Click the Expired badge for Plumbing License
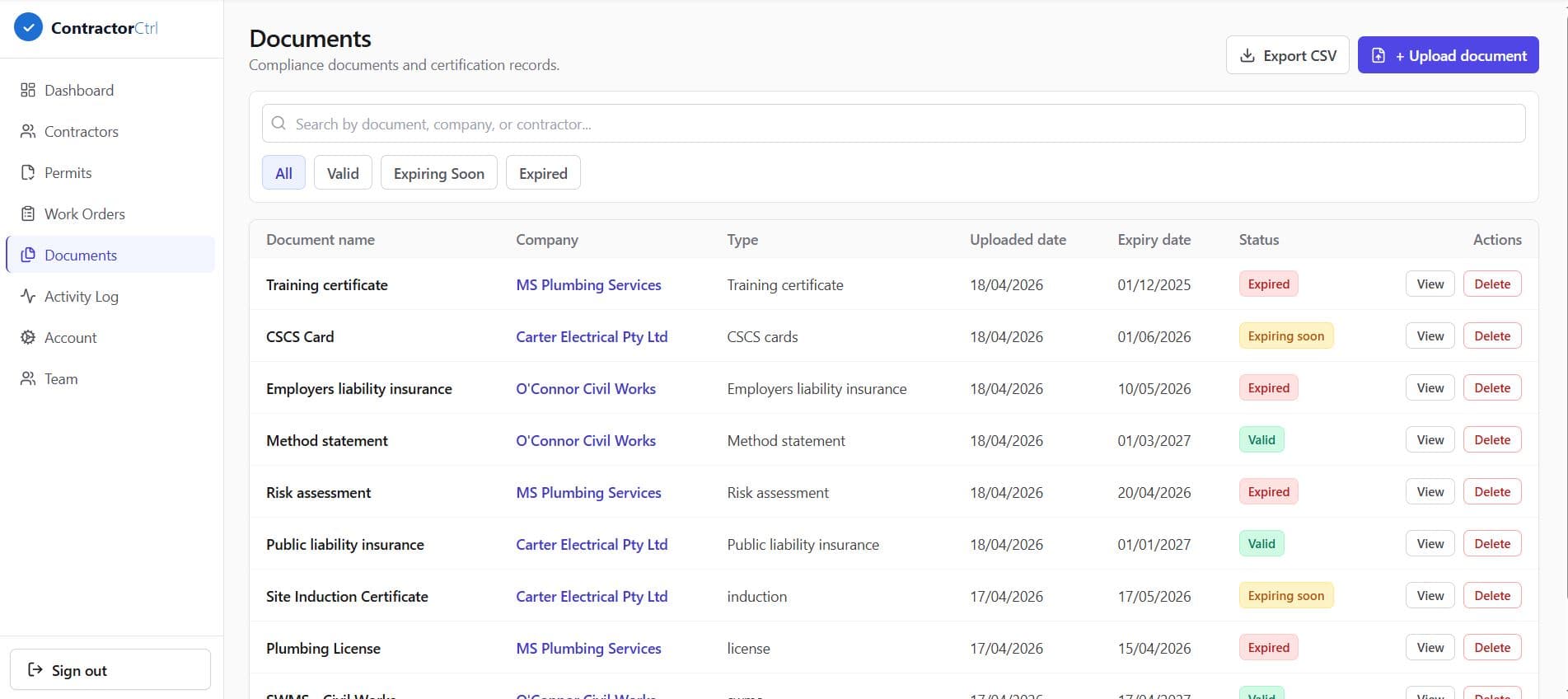1568x699 pixels. tap(1269, 647)
